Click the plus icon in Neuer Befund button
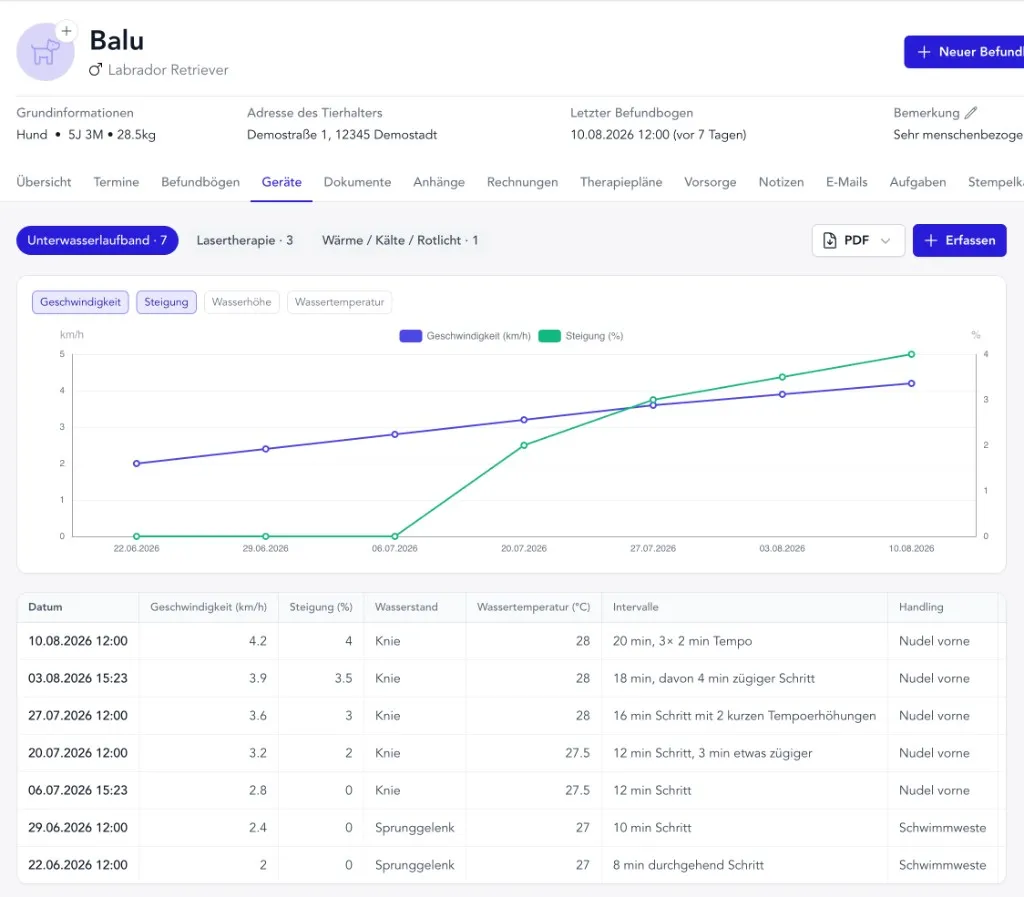 pyautogui.click(x=923, y=52)
